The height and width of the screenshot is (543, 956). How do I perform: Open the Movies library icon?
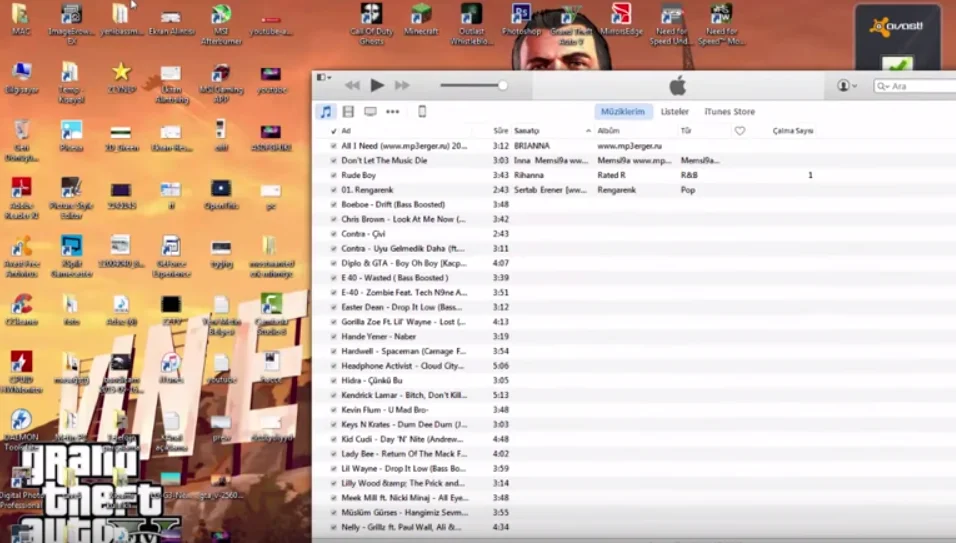tap(348, 112)
